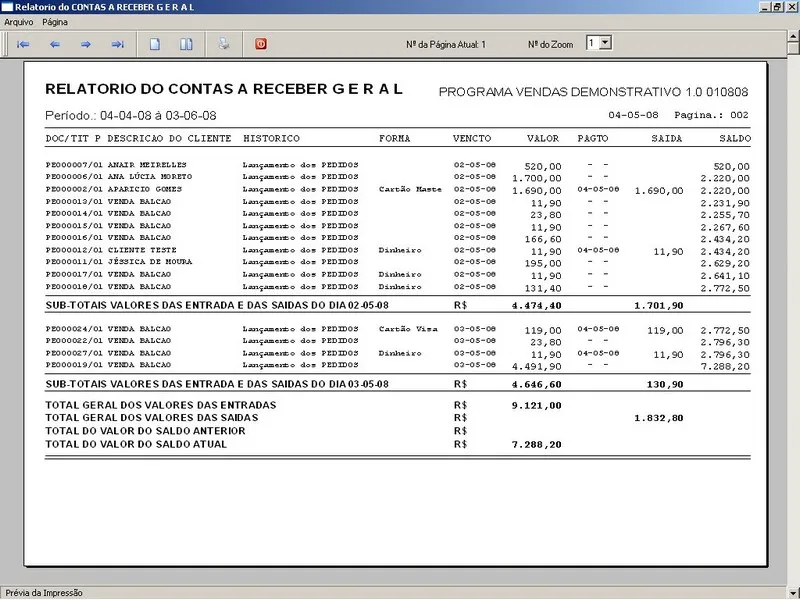Click the window icon in the title bar
This screenshot has width=800, height=600.
(x=8, y=7)
